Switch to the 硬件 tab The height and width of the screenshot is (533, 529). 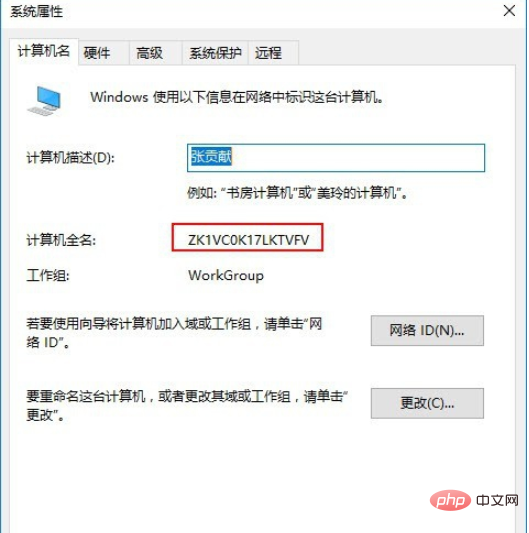[97, 53]
